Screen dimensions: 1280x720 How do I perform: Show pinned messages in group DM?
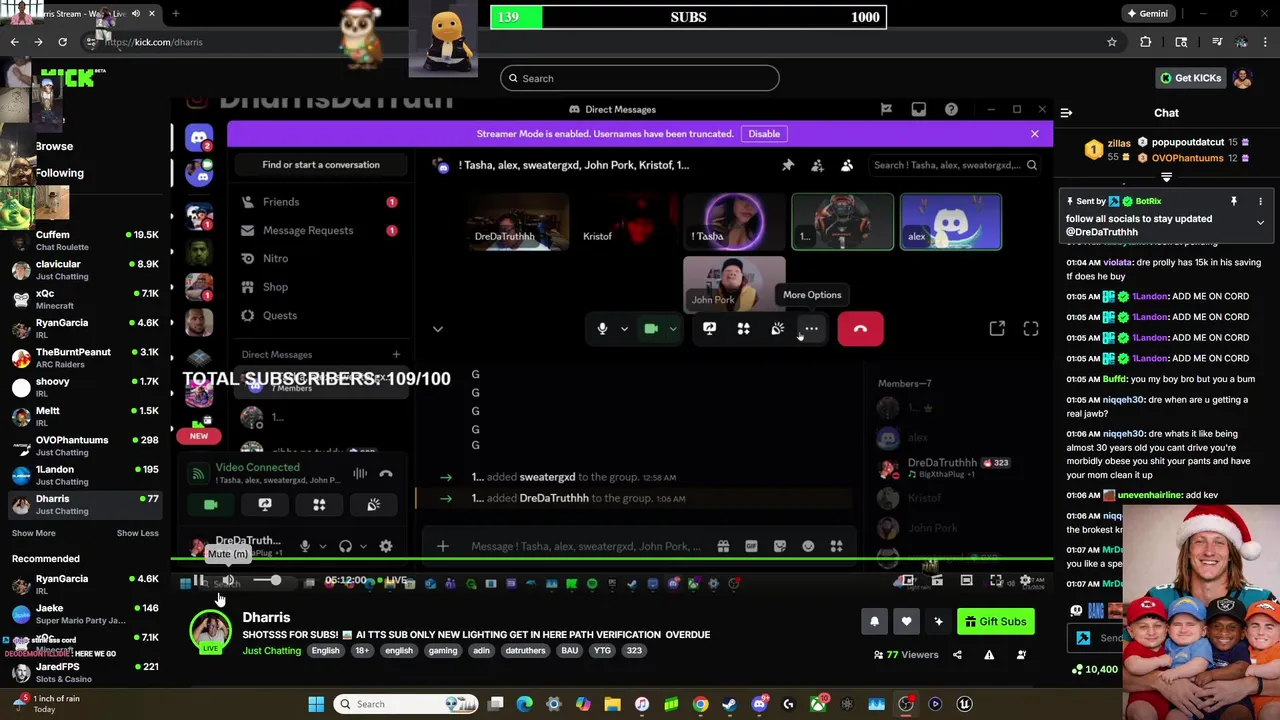(x=788, y=165)
